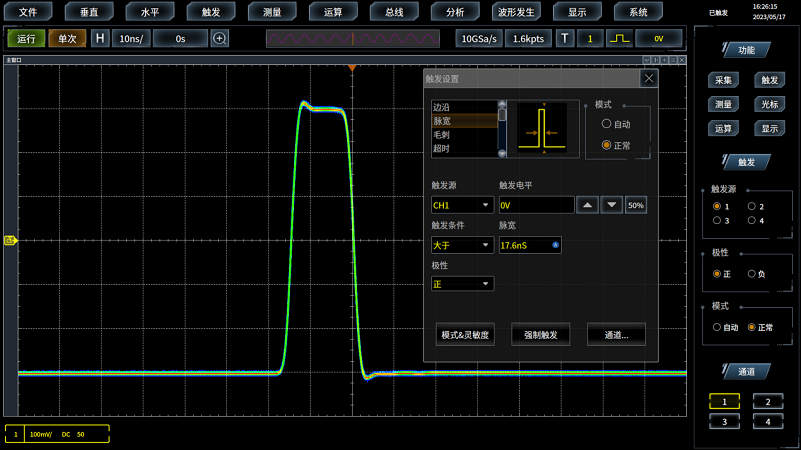Screen dimensions: 801x450
Task: Open the 触发条件 大于 dropdown
Action: tap(462, 245)
